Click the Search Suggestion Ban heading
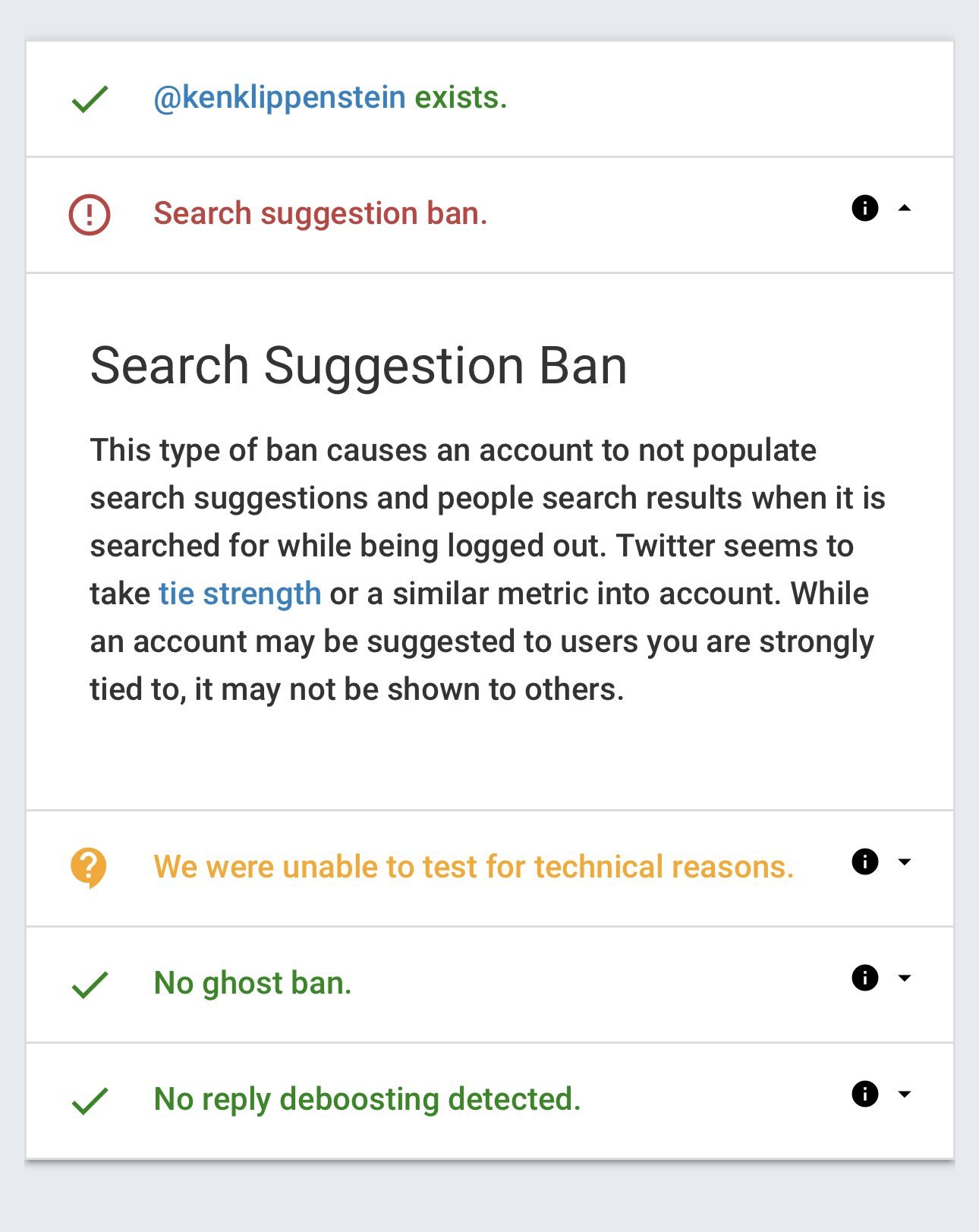 (358, 366)
